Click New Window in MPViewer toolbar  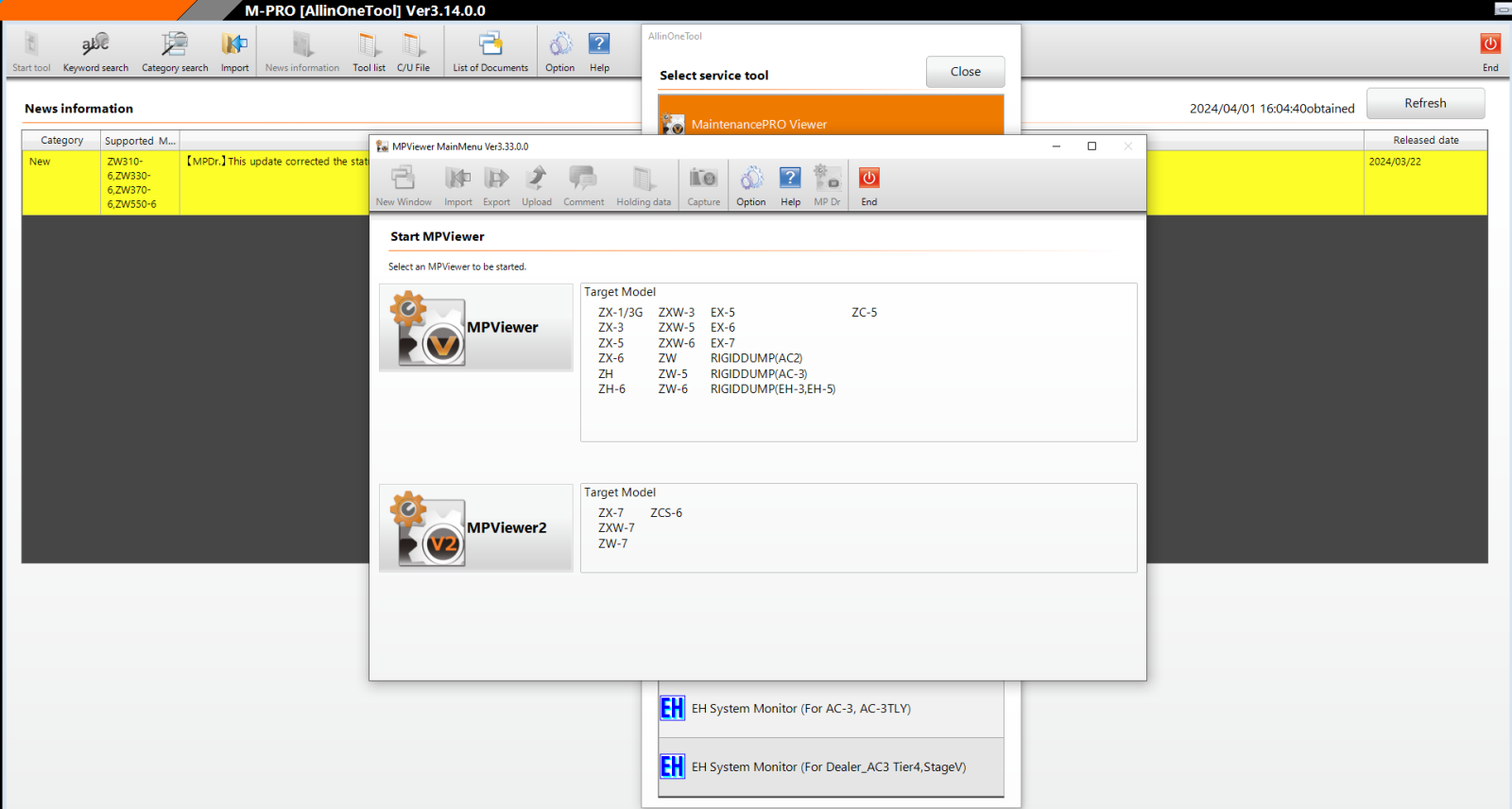(x=404, y=185)
